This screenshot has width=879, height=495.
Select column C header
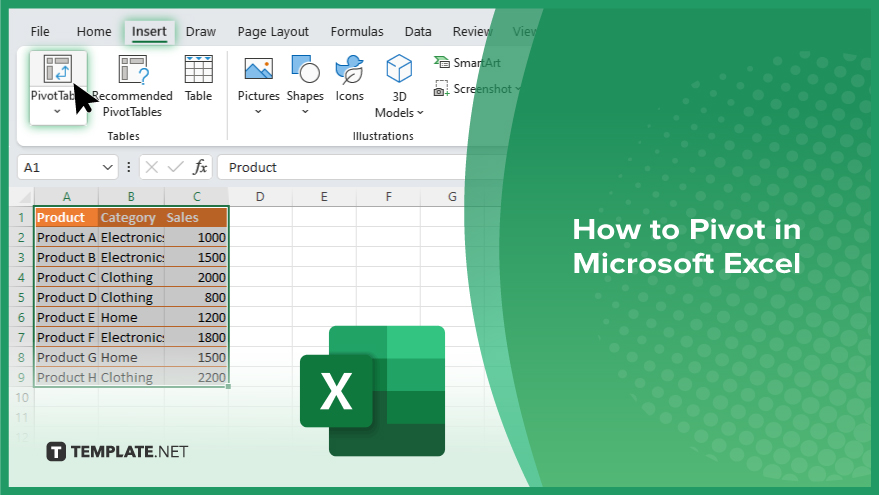(197, 197)
